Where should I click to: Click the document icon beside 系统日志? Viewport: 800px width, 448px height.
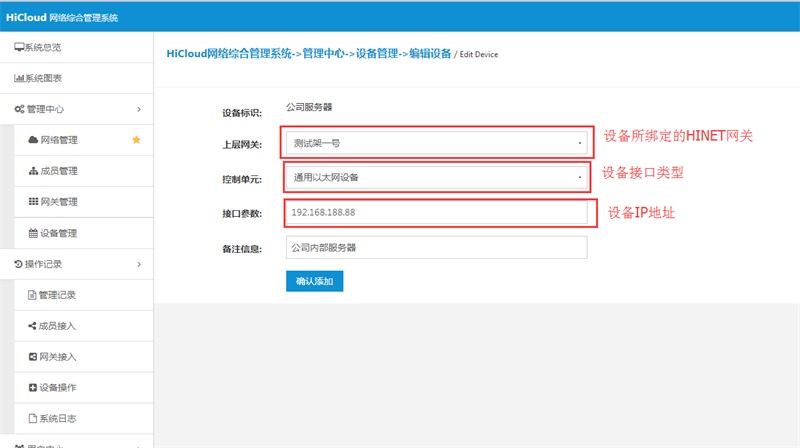(x=32, y=418)
